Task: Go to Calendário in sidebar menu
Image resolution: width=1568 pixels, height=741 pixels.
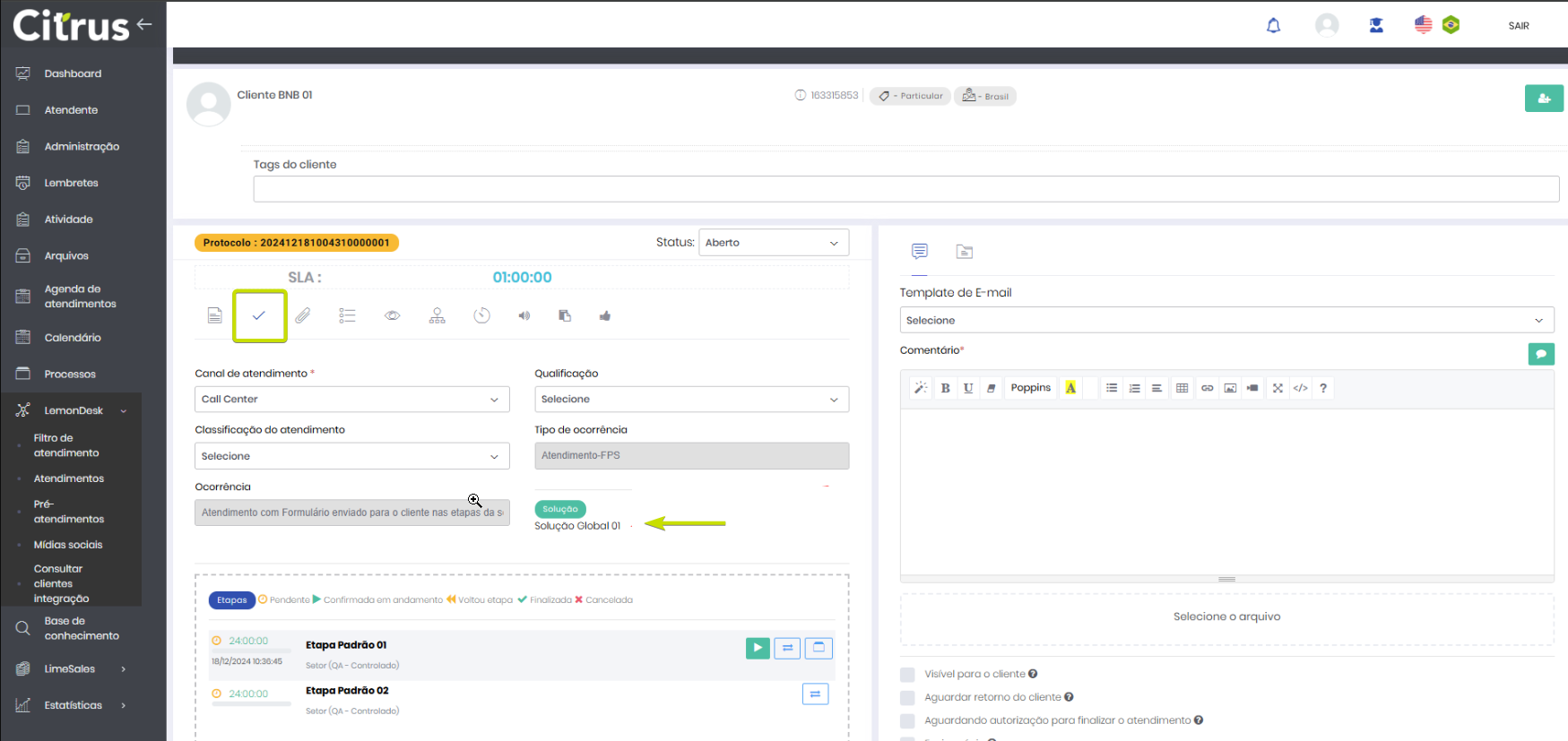Action: point(73,338)
